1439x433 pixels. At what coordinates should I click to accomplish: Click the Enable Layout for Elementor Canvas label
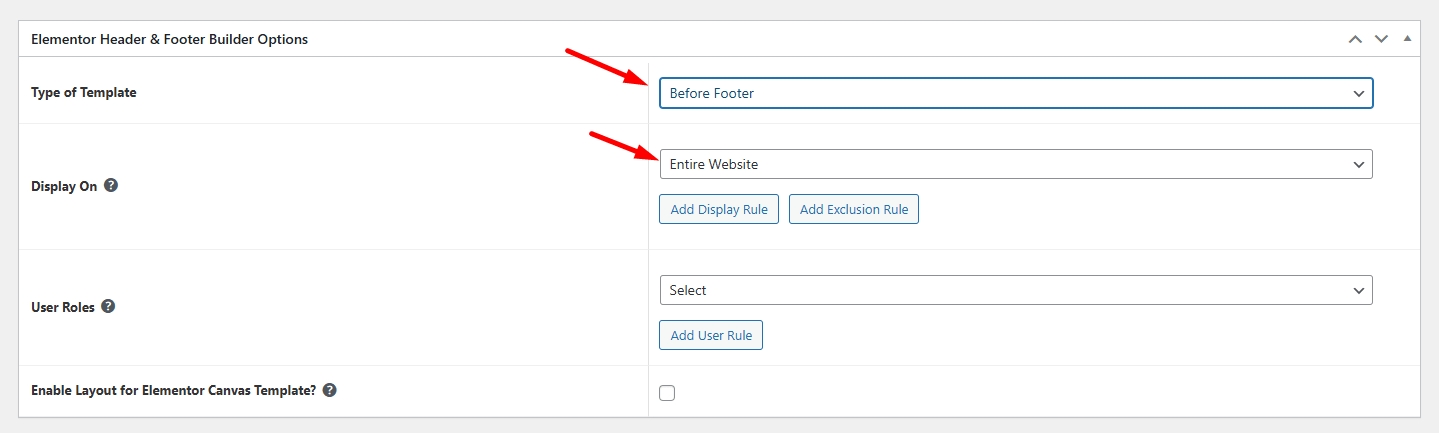174,390
